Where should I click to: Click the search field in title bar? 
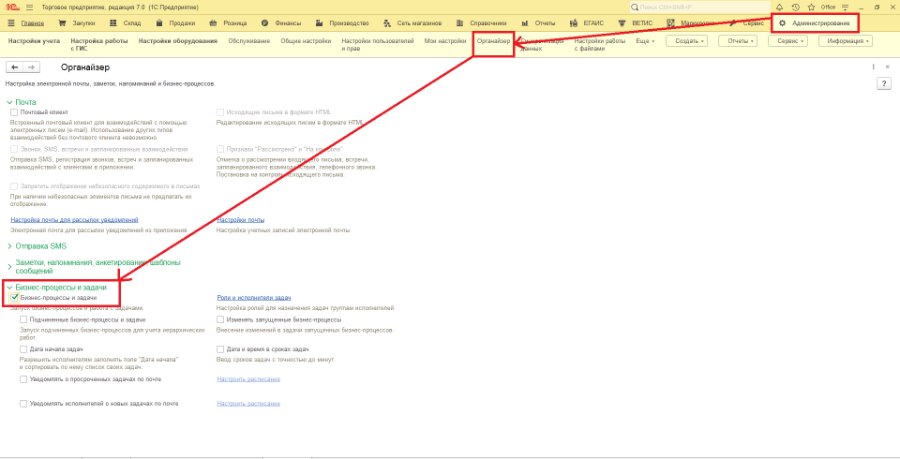coord(700,7)
